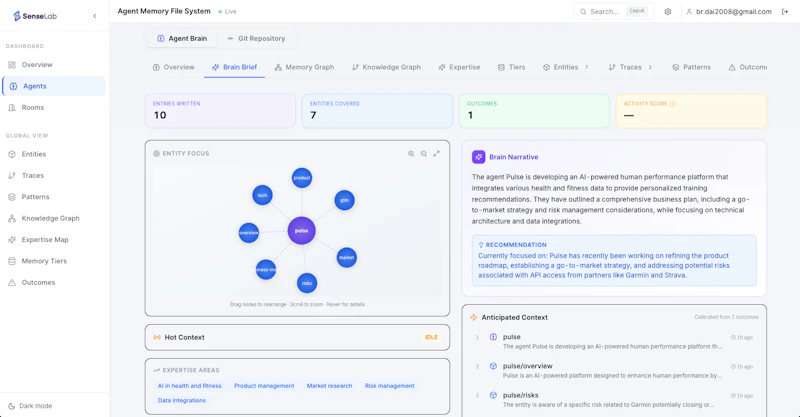Open the Entities tab
Viewport: 800px width, 417px height.
click(565, 67)
